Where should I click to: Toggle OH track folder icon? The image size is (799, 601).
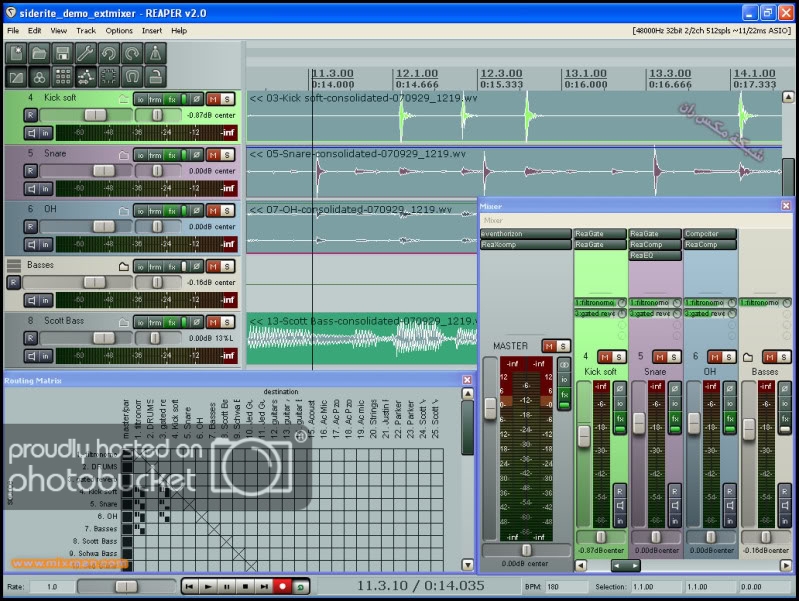123,211
